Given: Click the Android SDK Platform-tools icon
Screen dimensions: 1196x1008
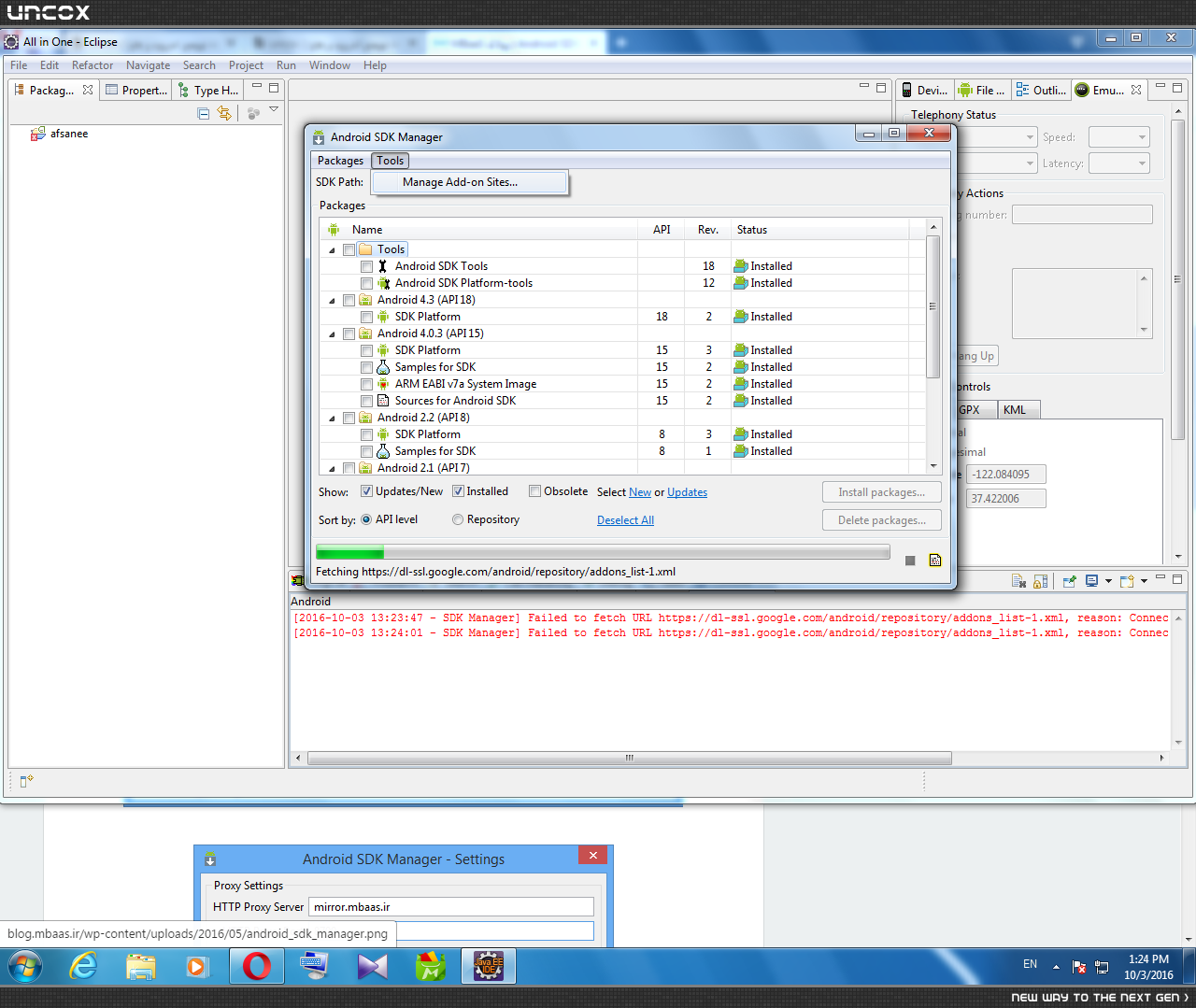Looking at the screenshot, I should (x=383, y=283).
